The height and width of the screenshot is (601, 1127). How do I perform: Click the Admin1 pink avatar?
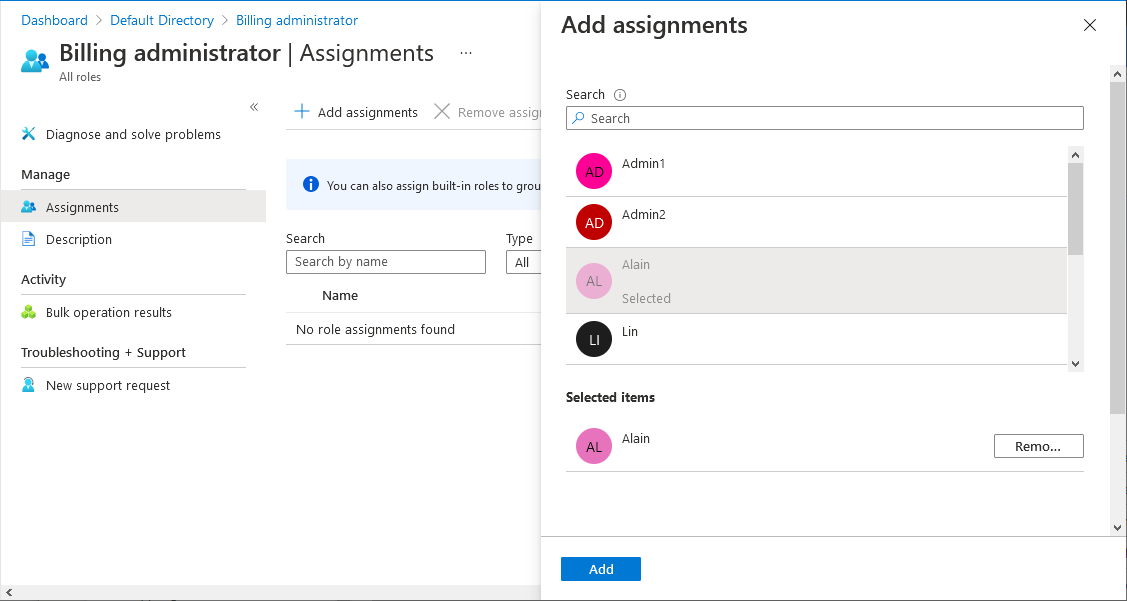click(594, 171)
